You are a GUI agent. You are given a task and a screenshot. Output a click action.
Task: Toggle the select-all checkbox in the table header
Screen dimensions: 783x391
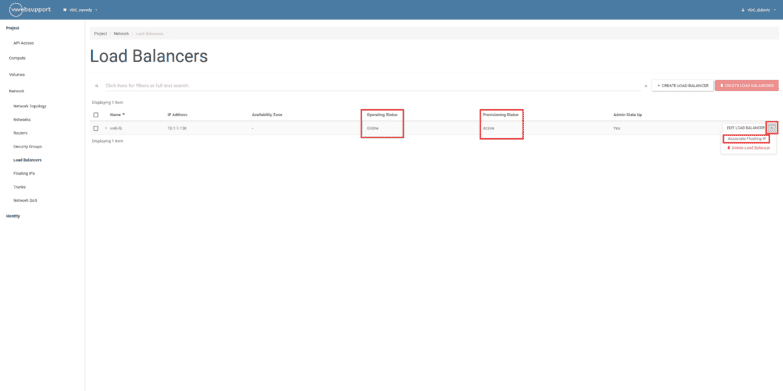tap(96, 115)
